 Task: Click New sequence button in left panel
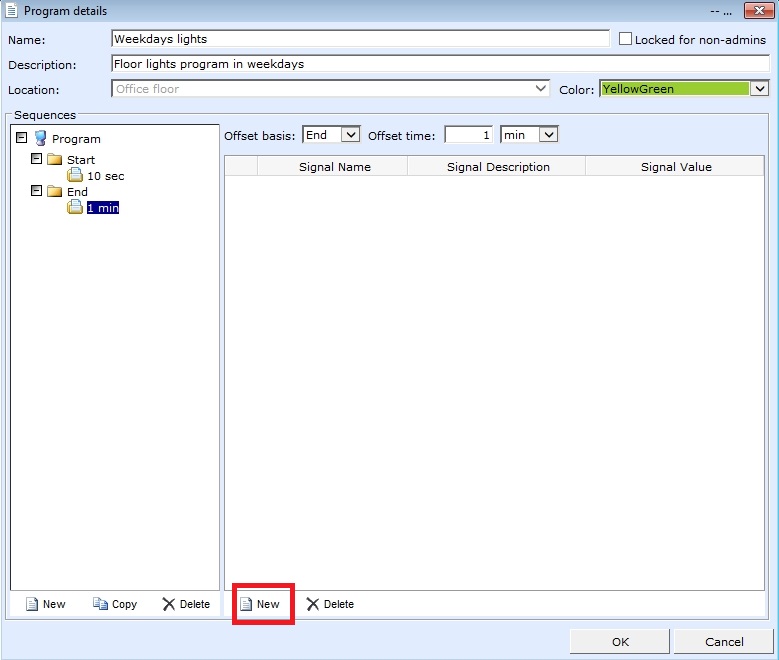[x=45, y=604]
